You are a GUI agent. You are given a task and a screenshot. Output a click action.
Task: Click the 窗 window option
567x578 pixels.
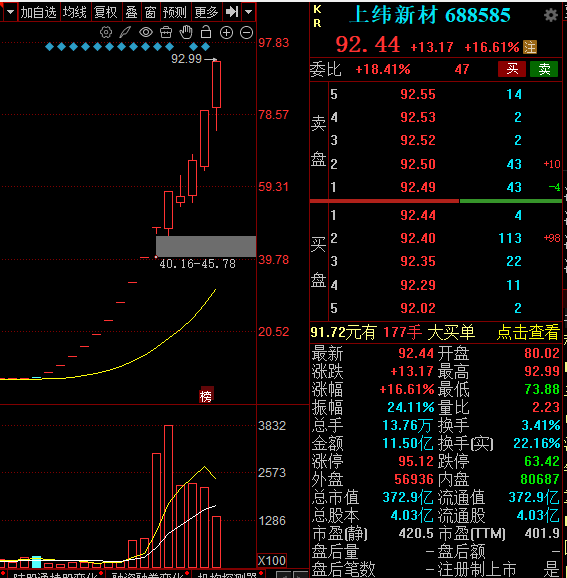(150, 12)
